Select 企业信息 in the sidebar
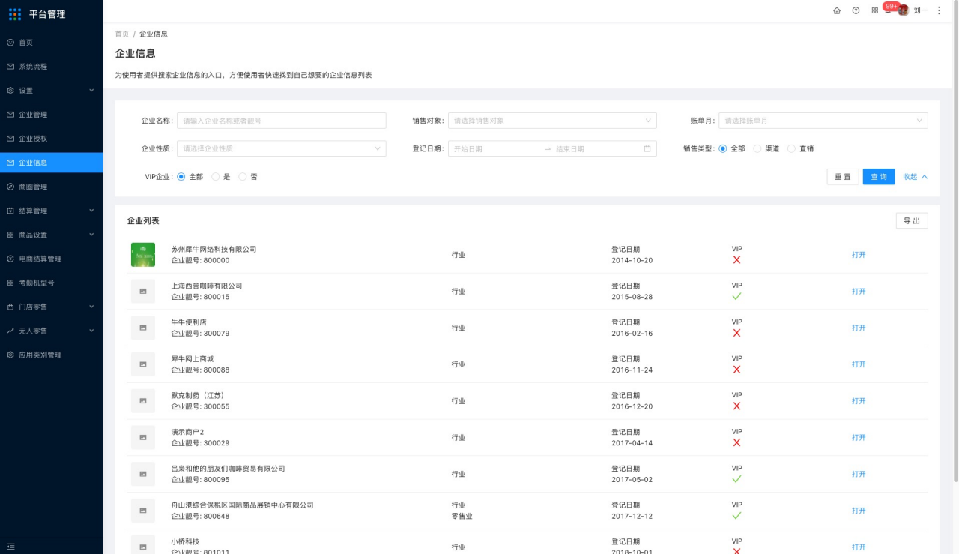Screen dimensions: 959x554 [51, 163]
